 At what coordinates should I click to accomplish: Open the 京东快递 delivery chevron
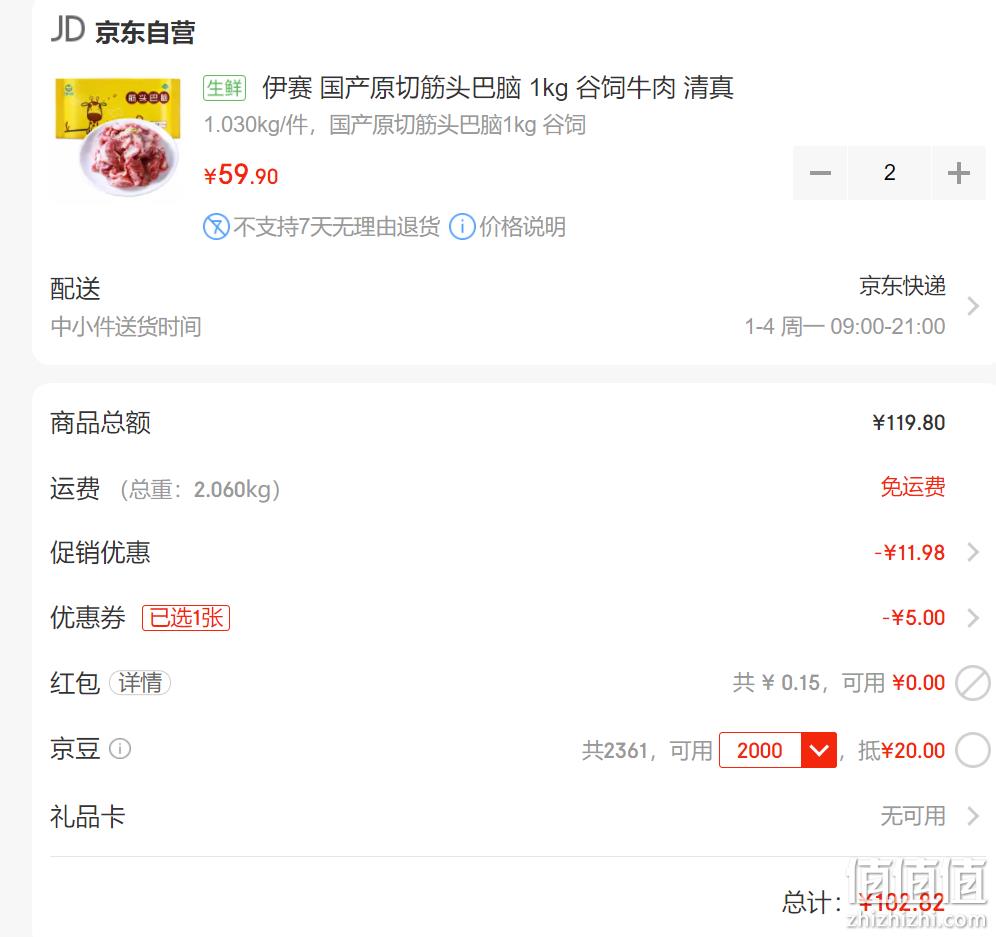pyautogui.click(x=972, y=306)
